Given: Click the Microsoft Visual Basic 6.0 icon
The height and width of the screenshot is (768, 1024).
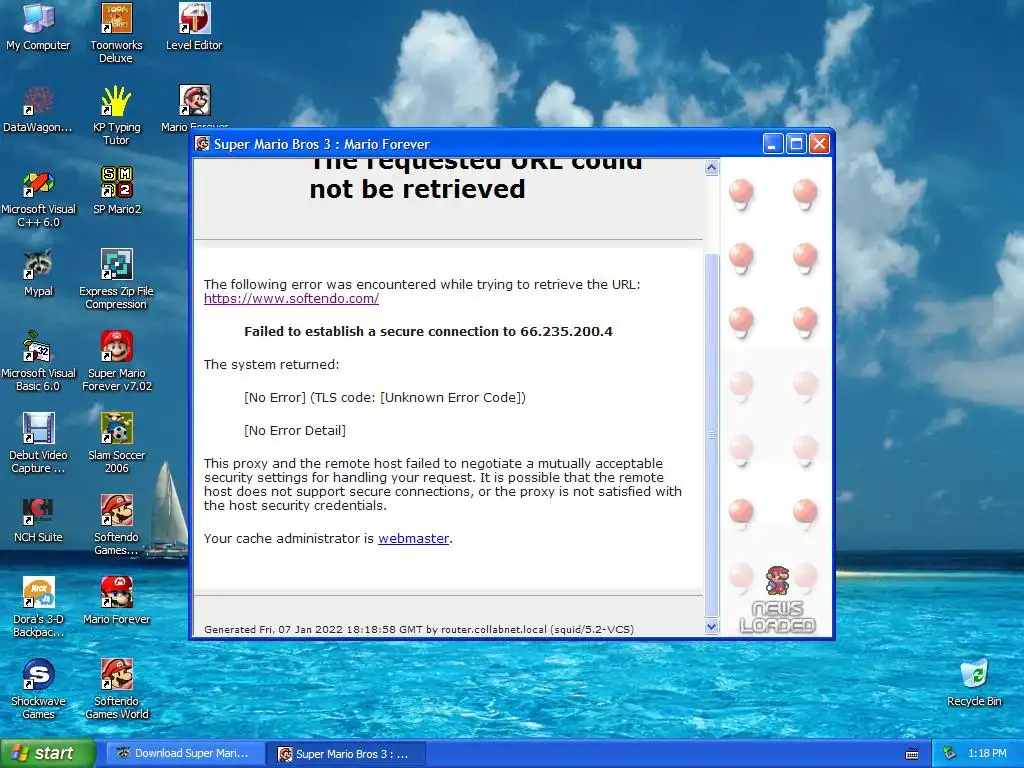Looking at the screenshot, I should click(x=38, y=347).
